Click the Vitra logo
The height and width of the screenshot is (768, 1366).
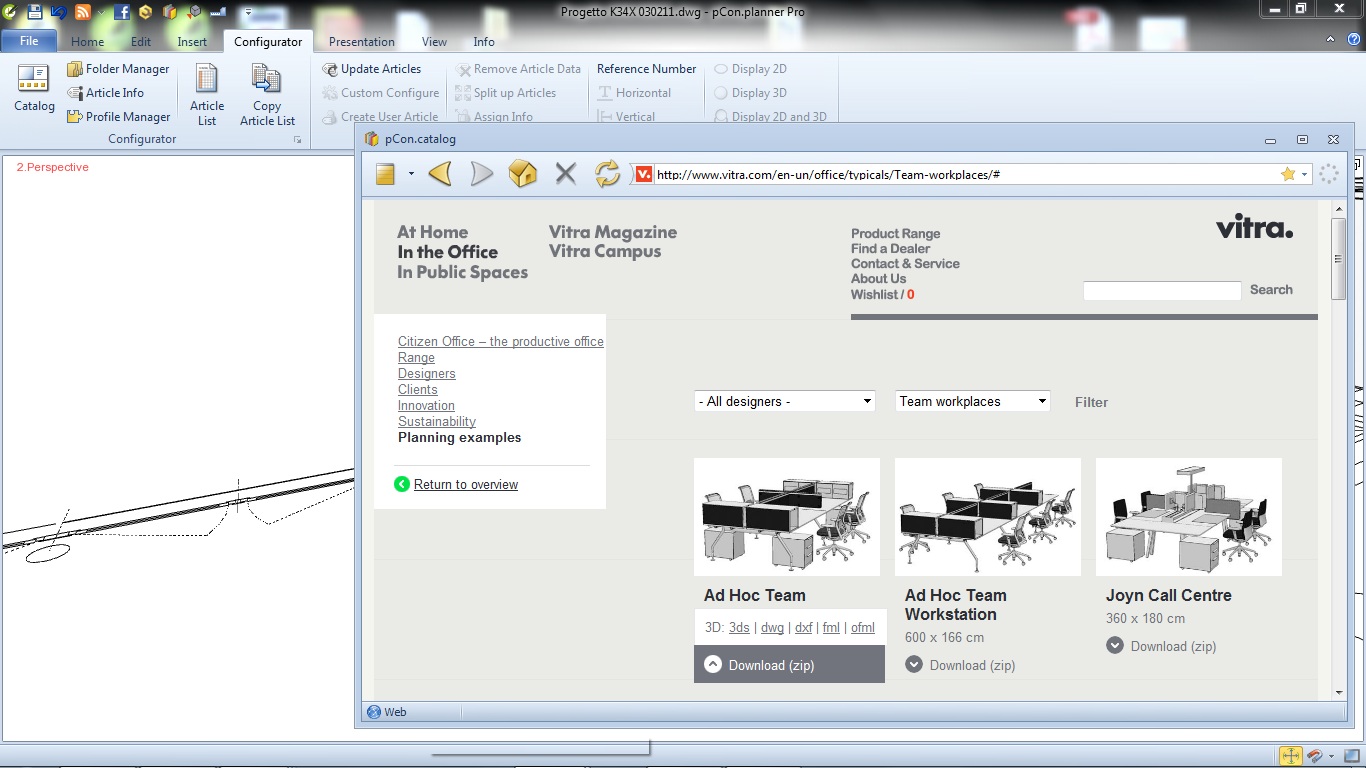1254,228
